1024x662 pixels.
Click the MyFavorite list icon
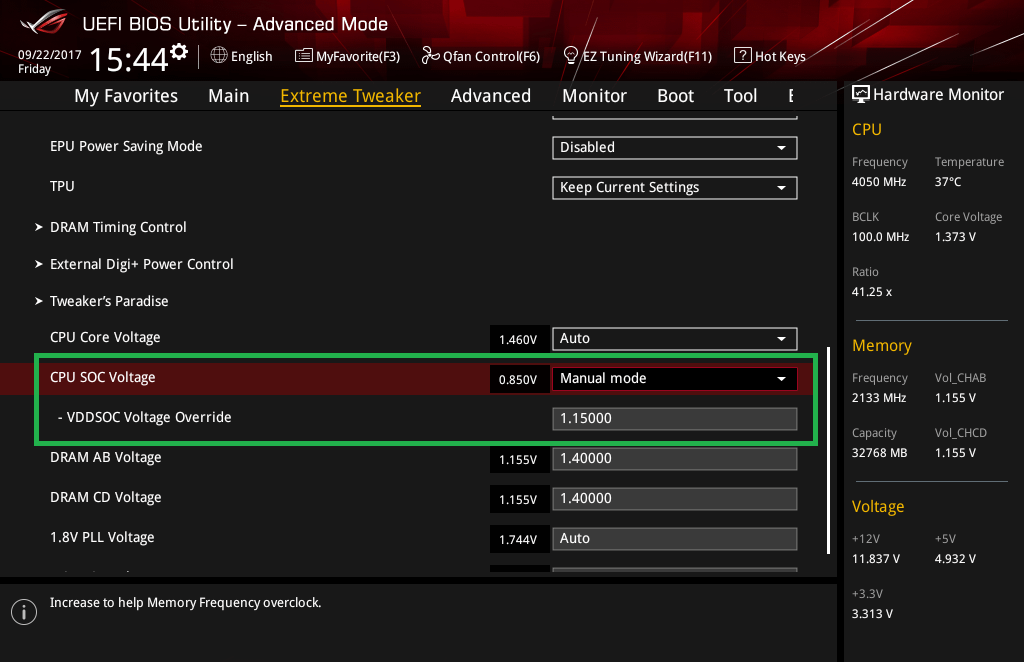tap(304, 55)
